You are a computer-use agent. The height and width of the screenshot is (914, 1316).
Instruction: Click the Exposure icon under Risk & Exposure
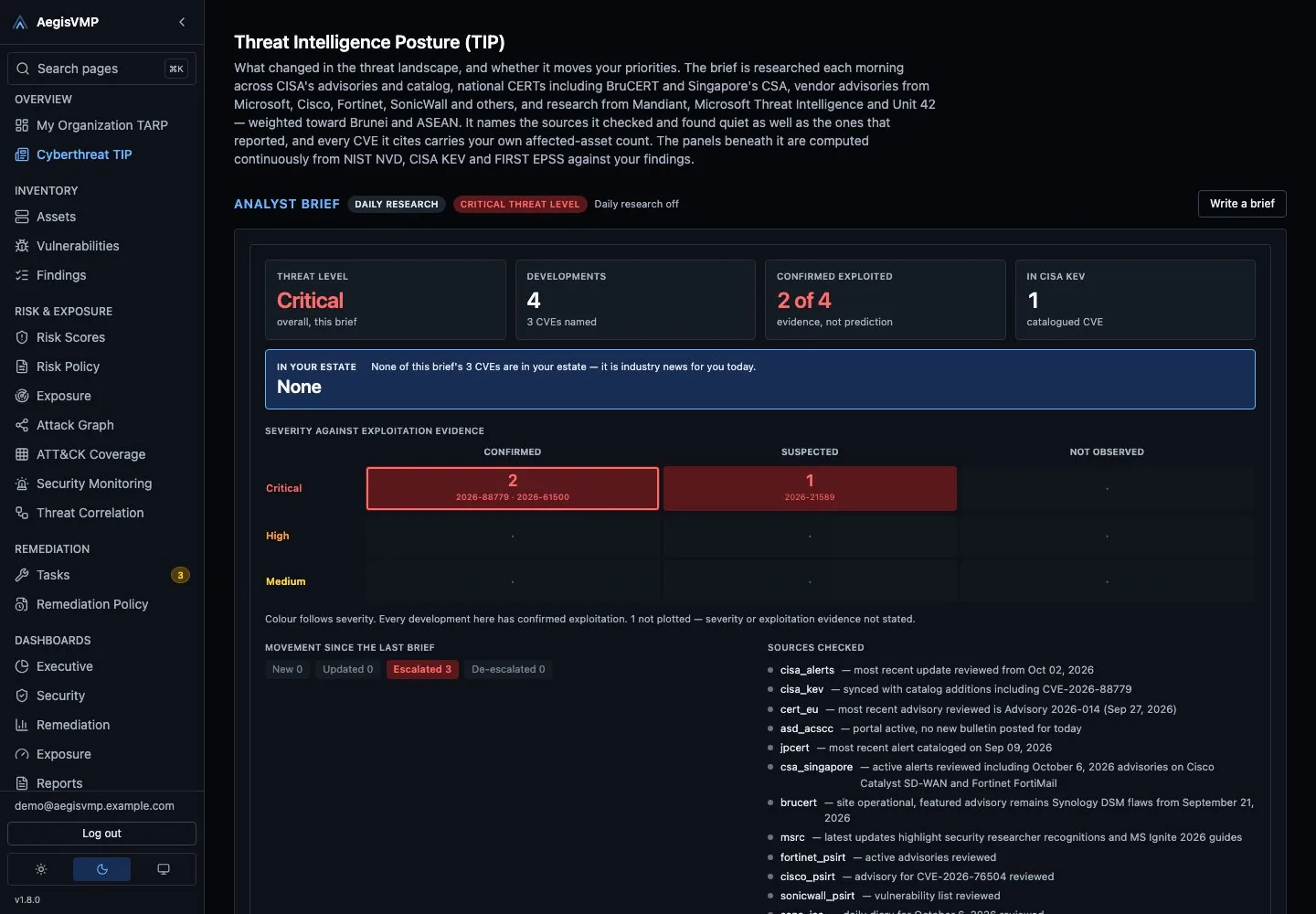tap(22, 396)
